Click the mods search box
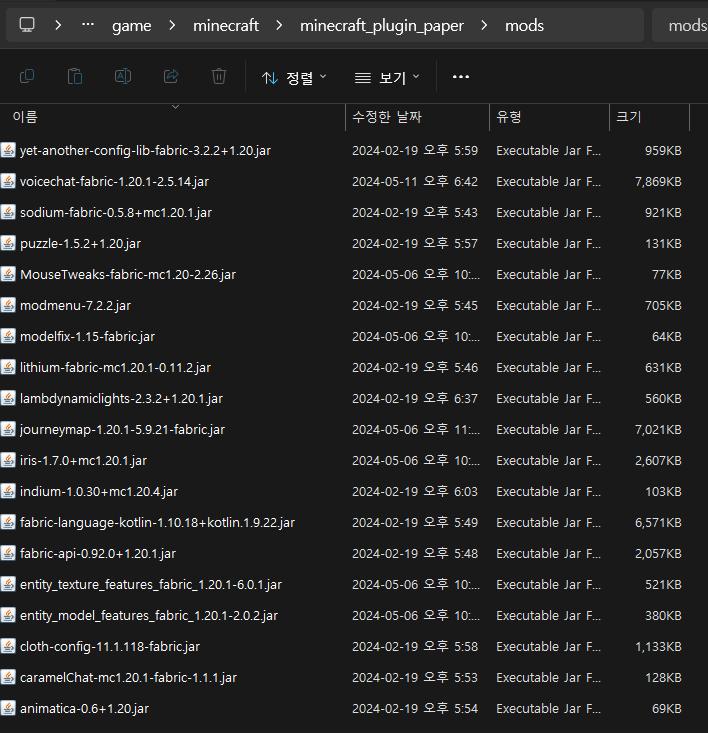Screen dimensions: 708x733 click(686, 25)
